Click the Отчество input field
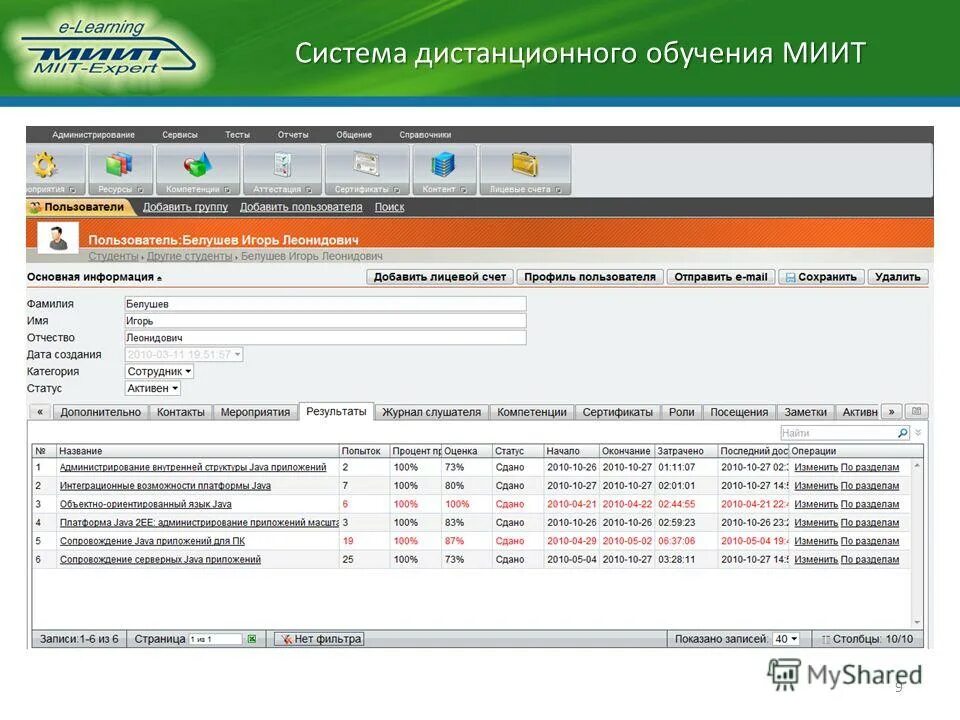The image size is (960, 720). pyautogui.click(x=325, y=337)
